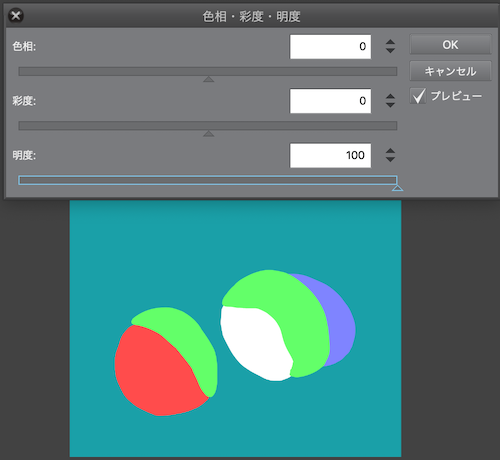Increase 明度 value with up arrow
This screenshot has height=460, width=500.
390,151
